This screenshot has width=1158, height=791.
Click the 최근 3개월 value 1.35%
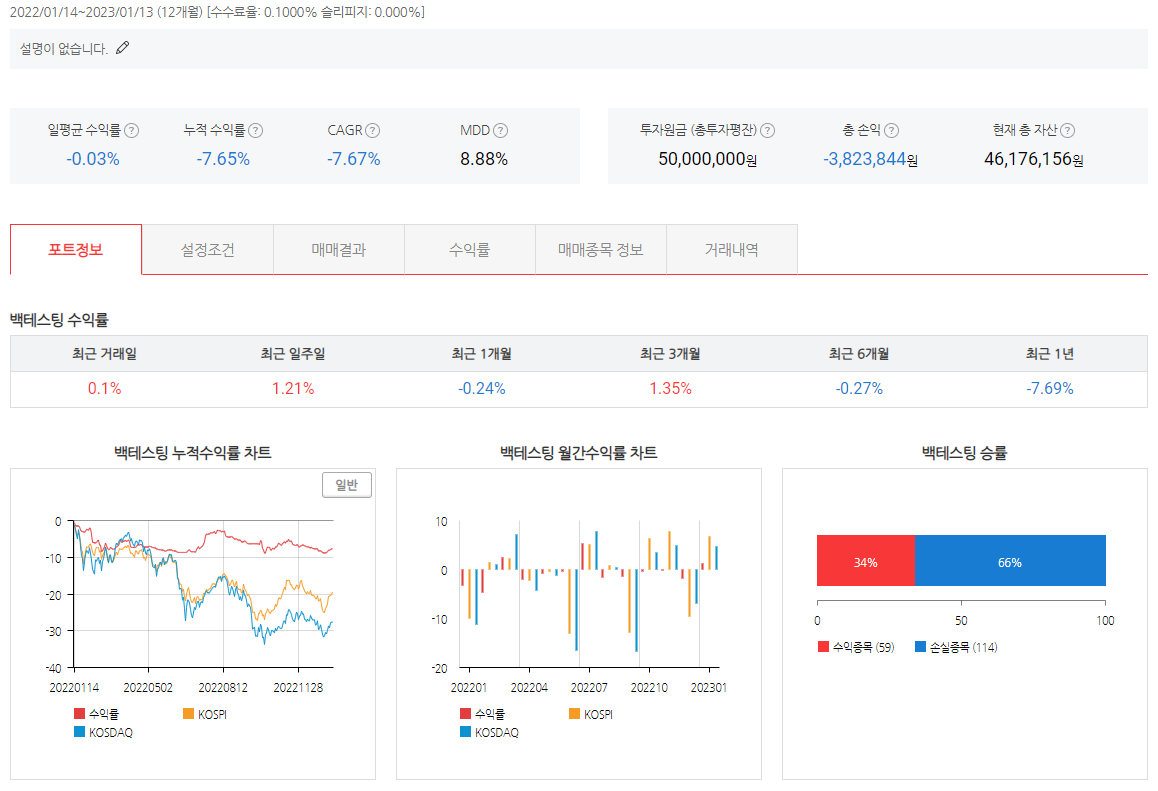click(671, 388)
